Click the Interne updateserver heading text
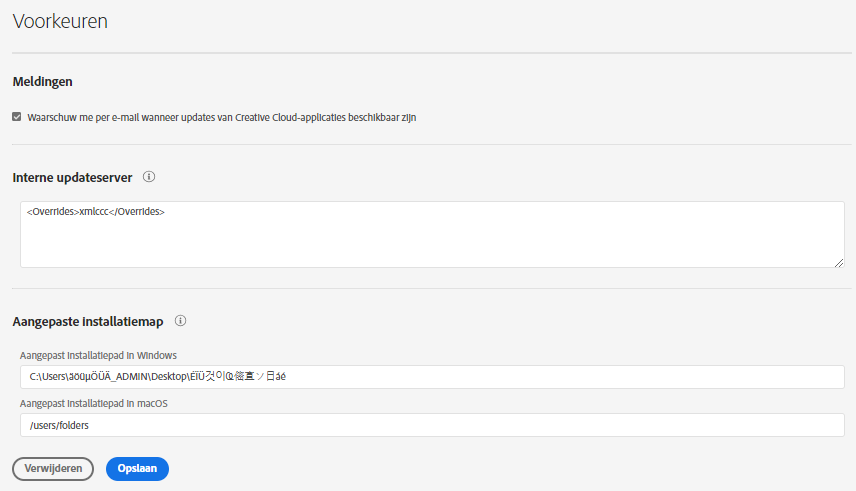Viewport: 856px width, 491px height. [x=72, y=177]
